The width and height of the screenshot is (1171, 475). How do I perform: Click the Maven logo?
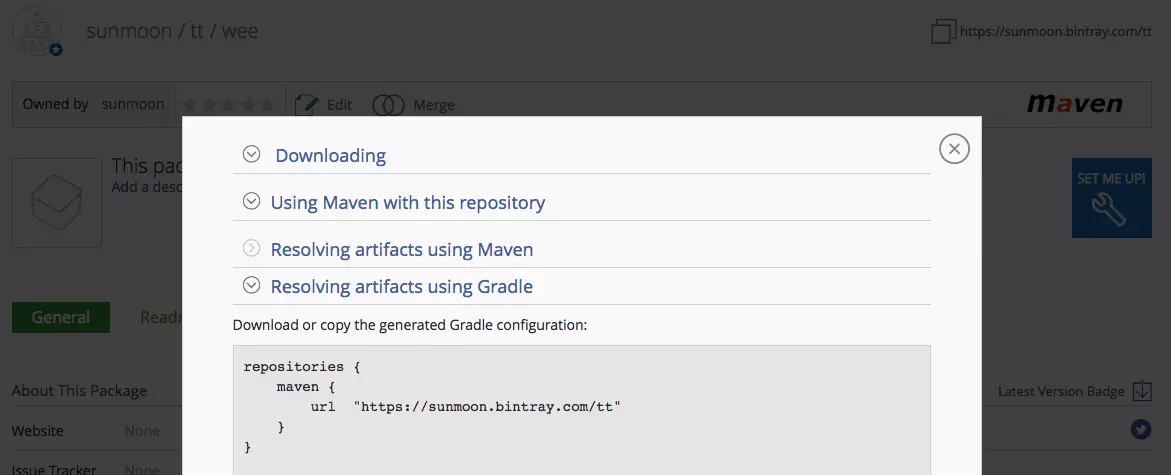pyautogui.click(x=1075, y=104)
